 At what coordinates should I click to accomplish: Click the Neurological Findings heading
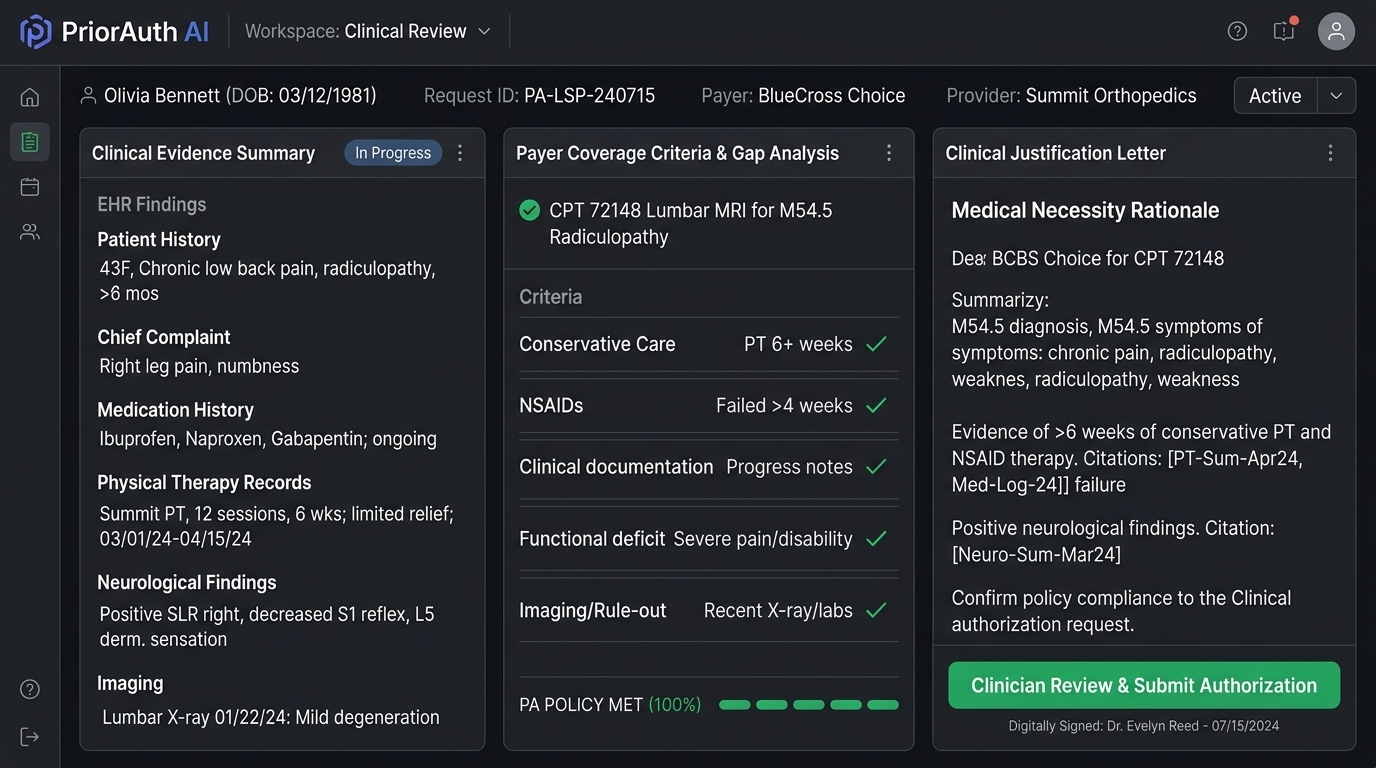click(x=187, y=582)
